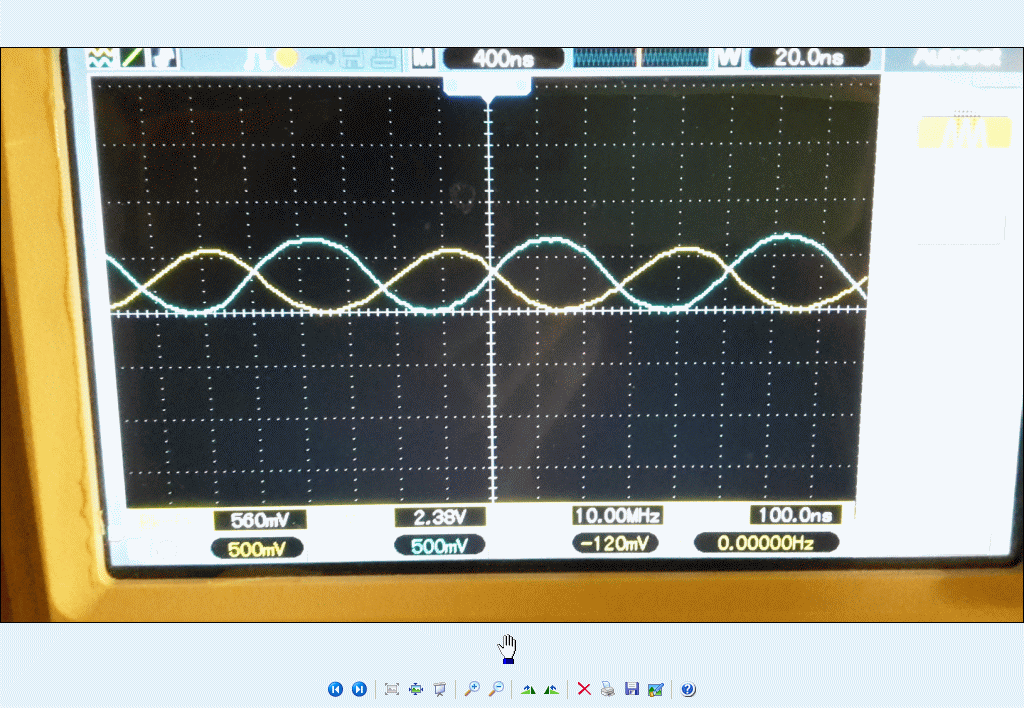This screenshot has height=708, width=1024.
Task: Click the 2.38V measurement readout
Action: (x=440, y=517)
